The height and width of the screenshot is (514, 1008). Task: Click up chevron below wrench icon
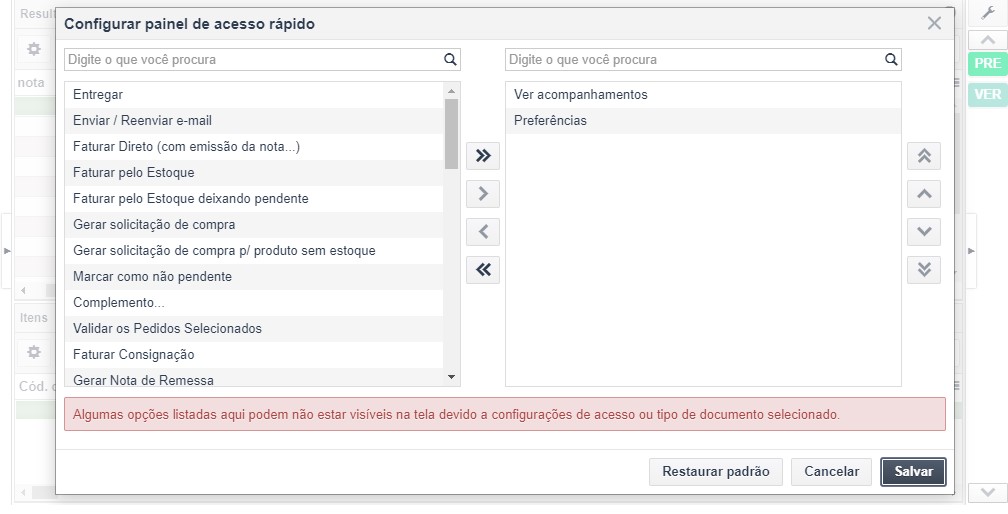[988, 40]
